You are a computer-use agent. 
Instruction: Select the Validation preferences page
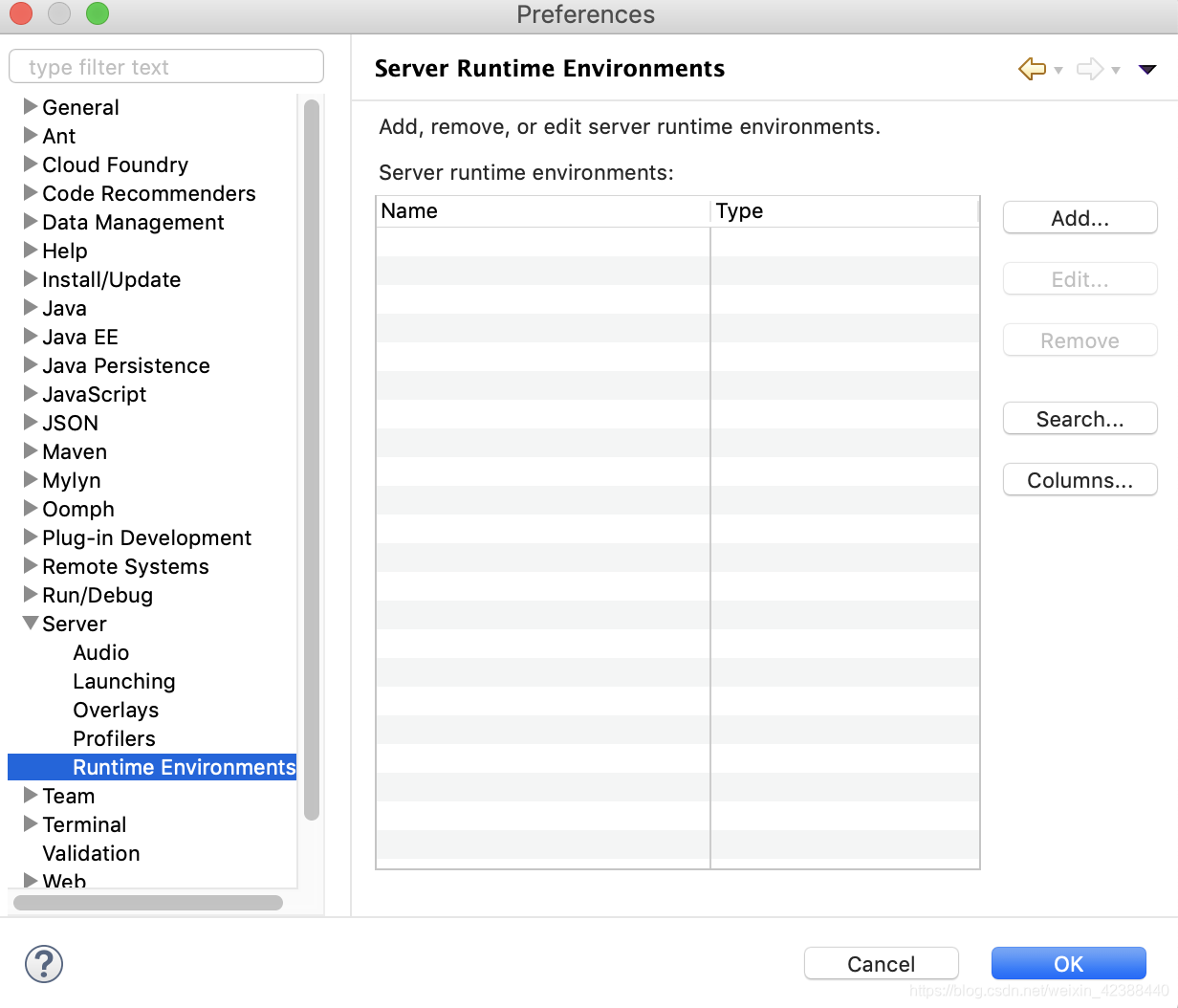91,853
